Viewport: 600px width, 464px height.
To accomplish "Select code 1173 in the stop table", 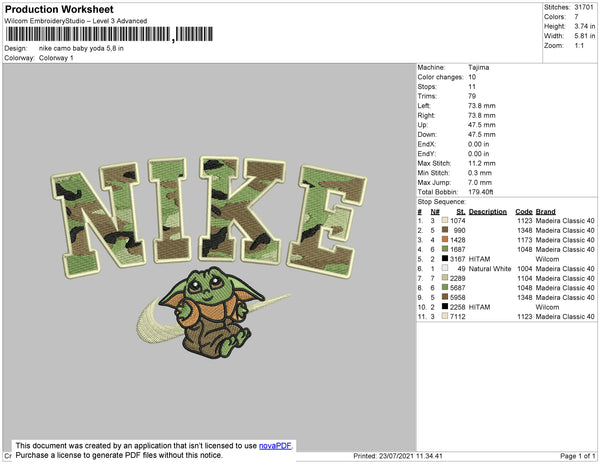I will tap(525, 240).
